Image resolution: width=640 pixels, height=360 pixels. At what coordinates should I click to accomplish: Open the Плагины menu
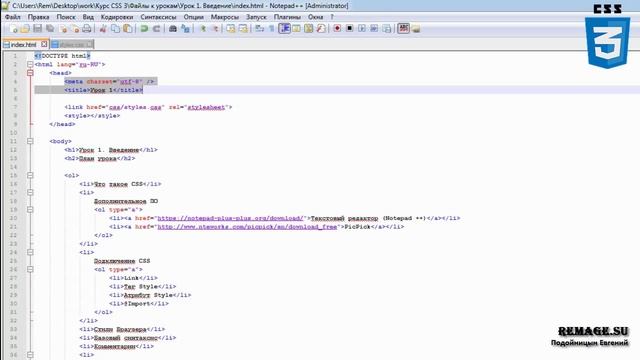point(287,17)
